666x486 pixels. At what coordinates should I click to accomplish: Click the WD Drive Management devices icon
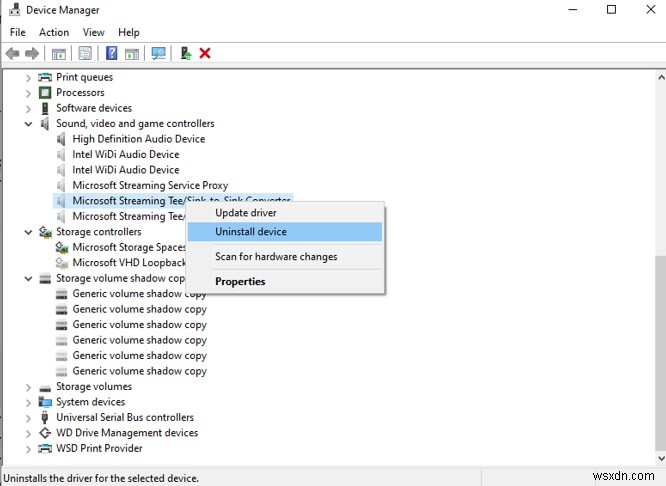pos(45,433)
